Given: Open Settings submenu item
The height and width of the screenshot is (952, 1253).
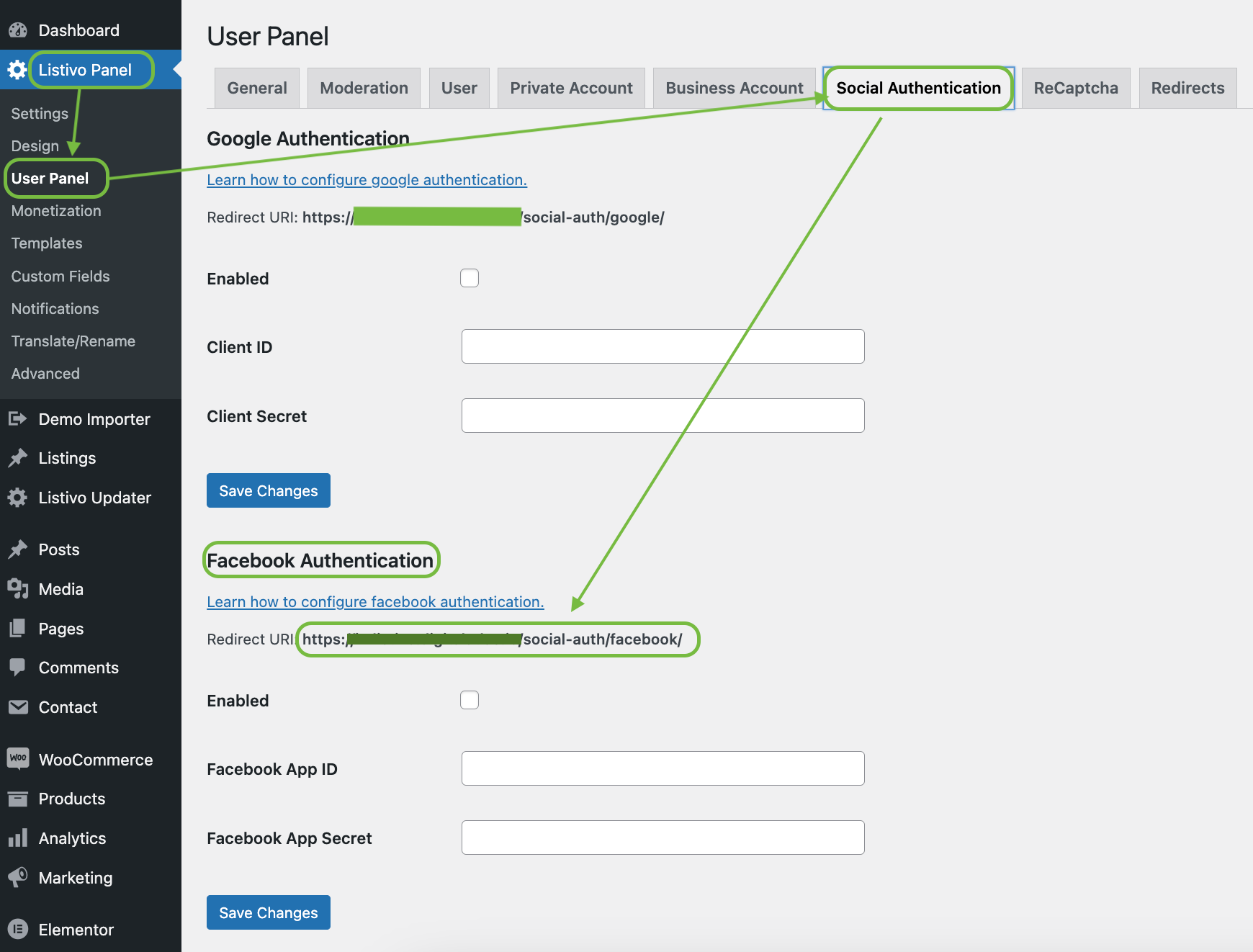Looking at the screenshot, I should point(40,113).
